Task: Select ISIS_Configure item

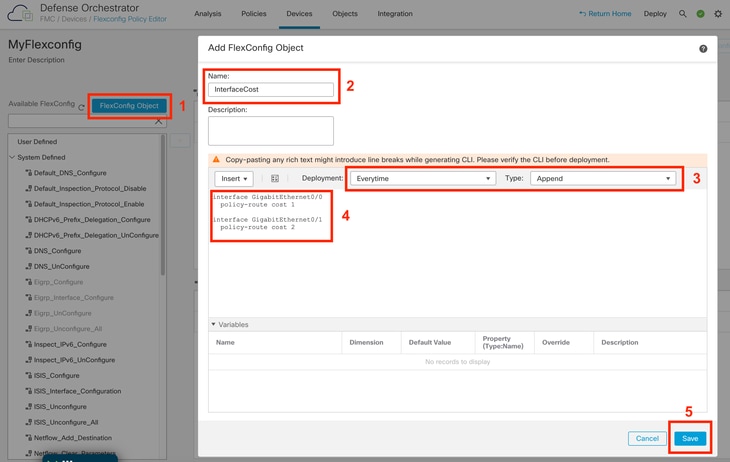Action: click(x=56, y=376)
